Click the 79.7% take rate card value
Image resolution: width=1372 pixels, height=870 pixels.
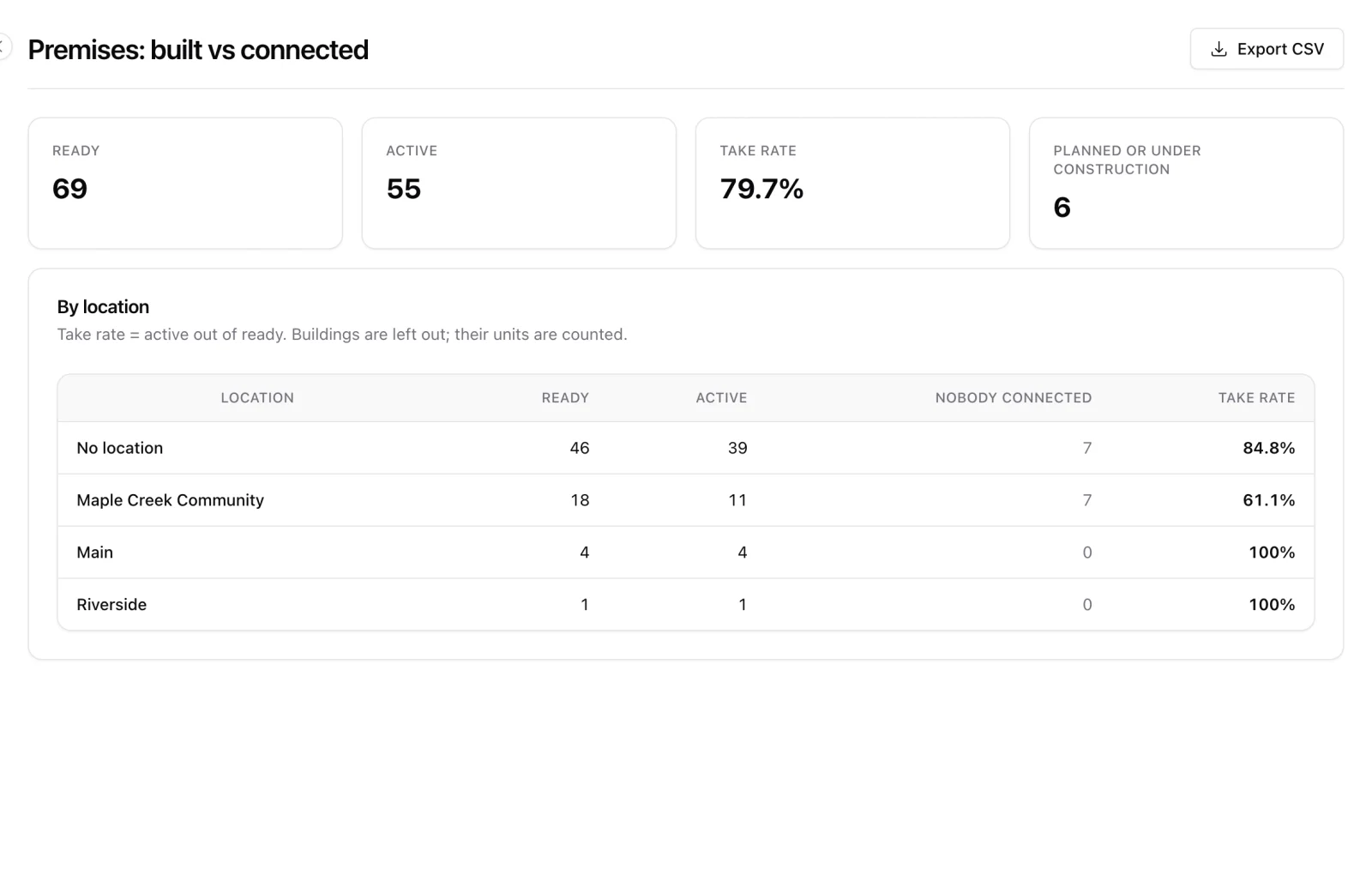click(x=761, y=189)
